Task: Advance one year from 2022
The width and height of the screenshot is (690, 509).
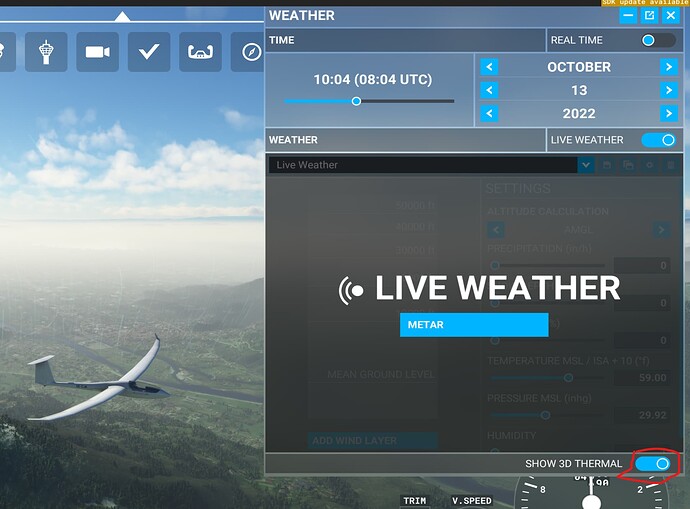Action: (669, 114)
